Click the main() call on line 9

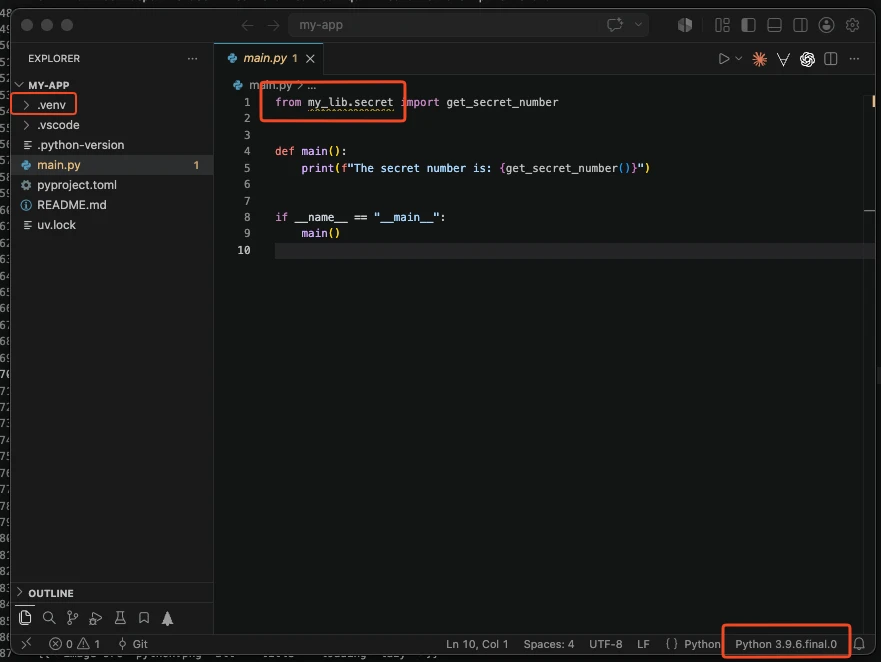coord(320,233)
